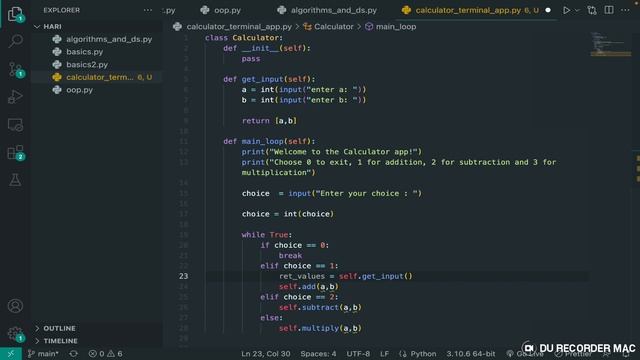Open the Manage gear settings
This screenshot has height=360, width=640.
point(15,333)
